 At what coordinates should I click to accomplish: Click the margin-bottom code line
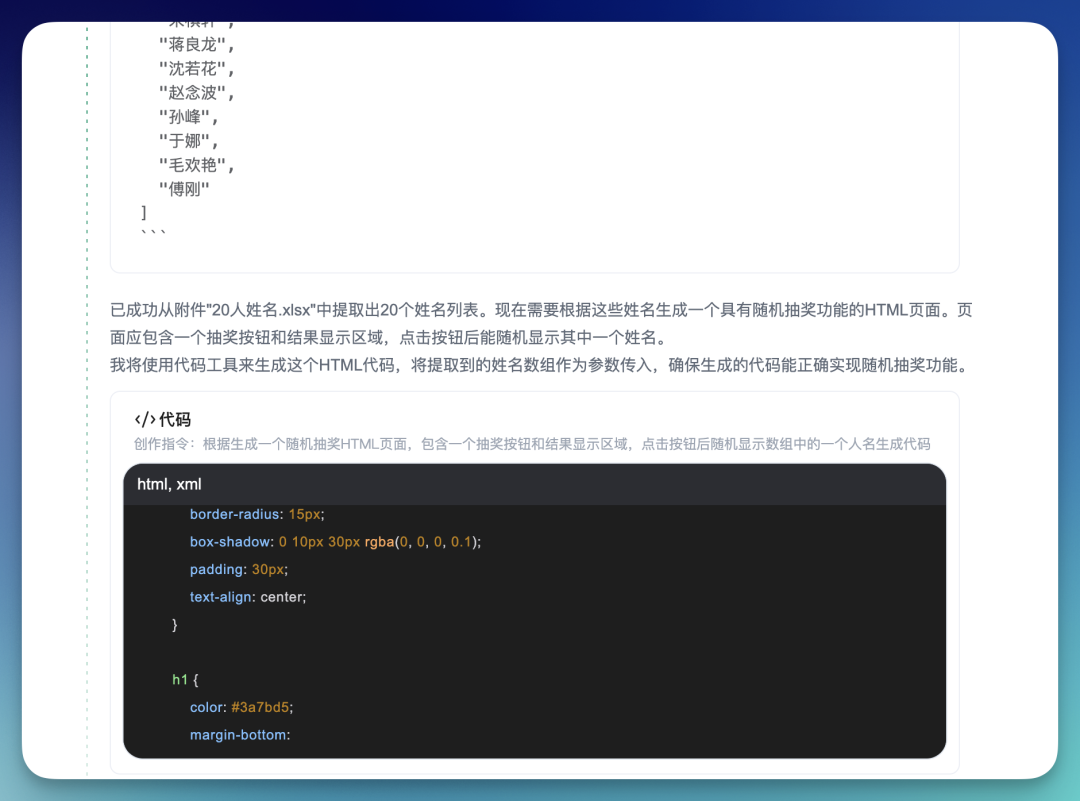coord(240,735)
